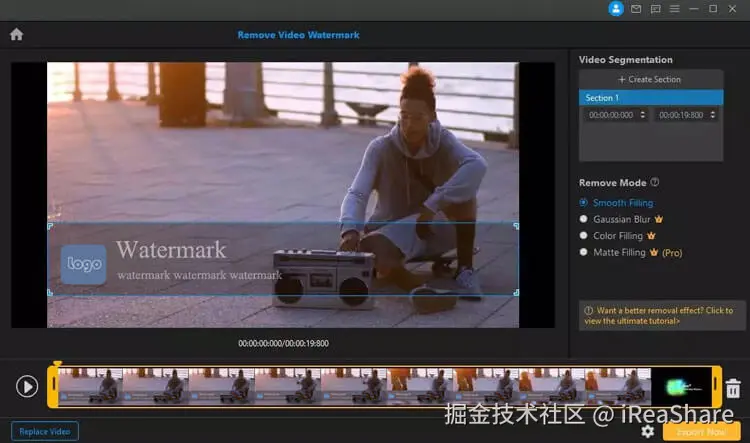Click the orange Export Now button
Screen dimensions: 750x443
pyautogui.click(x=701, y=431)
